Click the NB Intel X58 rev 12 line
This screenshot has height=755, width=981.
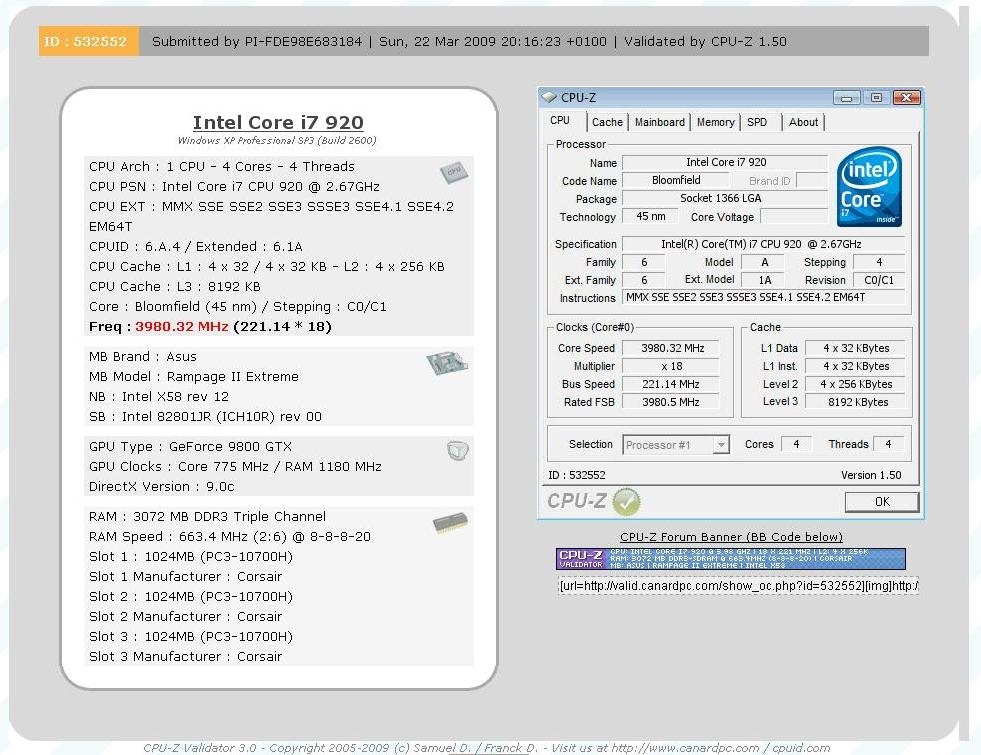159,397
